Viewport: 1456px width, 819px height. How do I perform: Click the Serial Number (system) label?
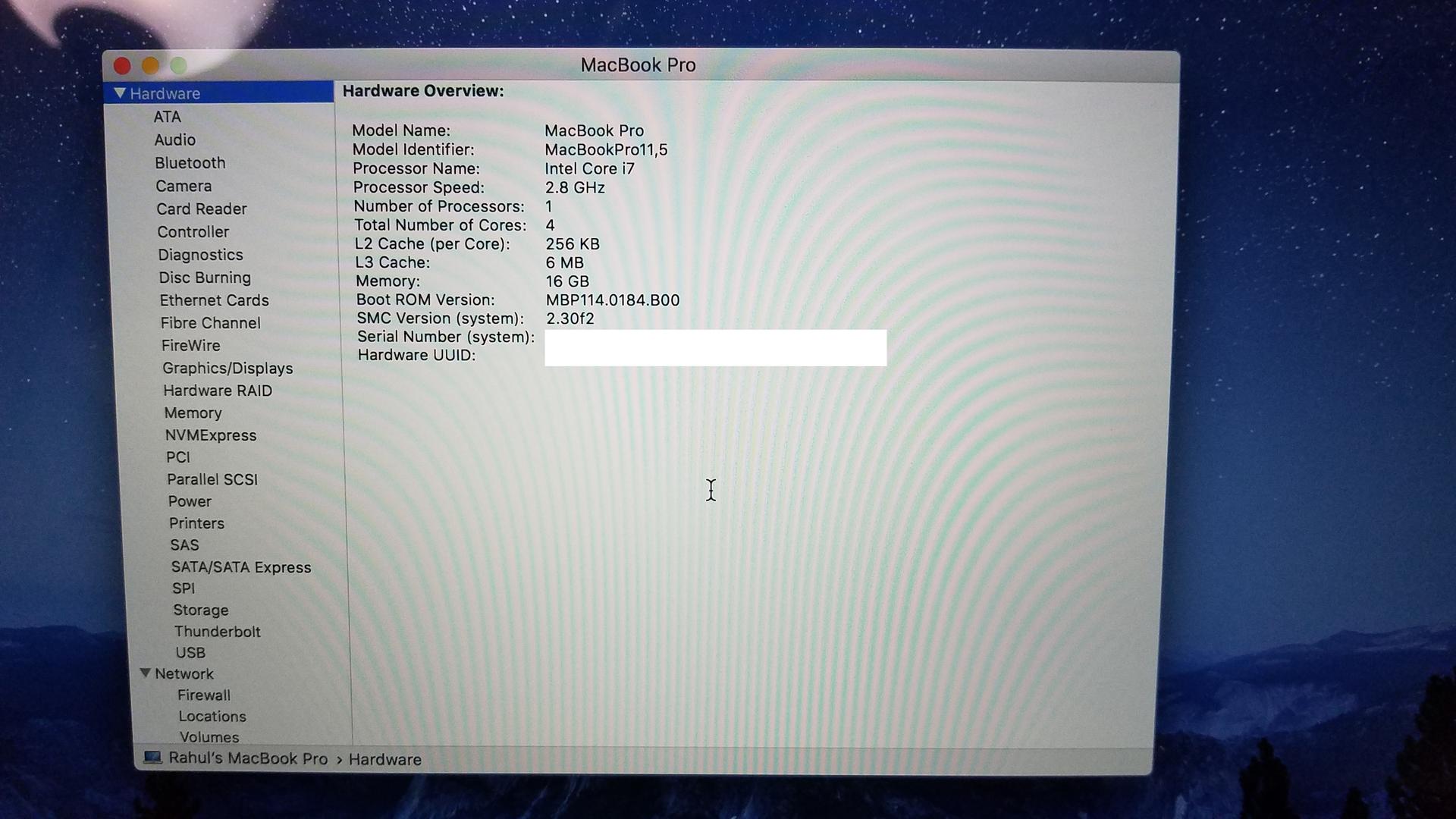(x=445, y=337)
